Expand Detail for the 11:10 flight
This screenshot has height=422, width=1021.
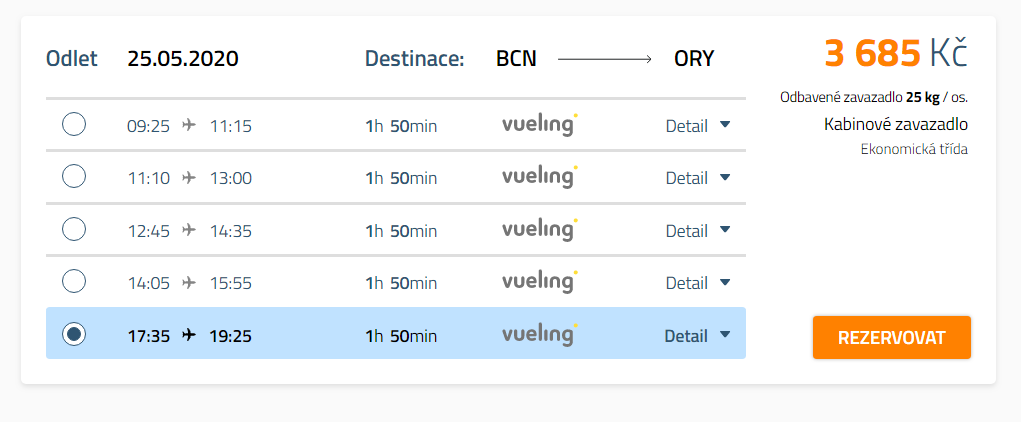tap(698, 178)
